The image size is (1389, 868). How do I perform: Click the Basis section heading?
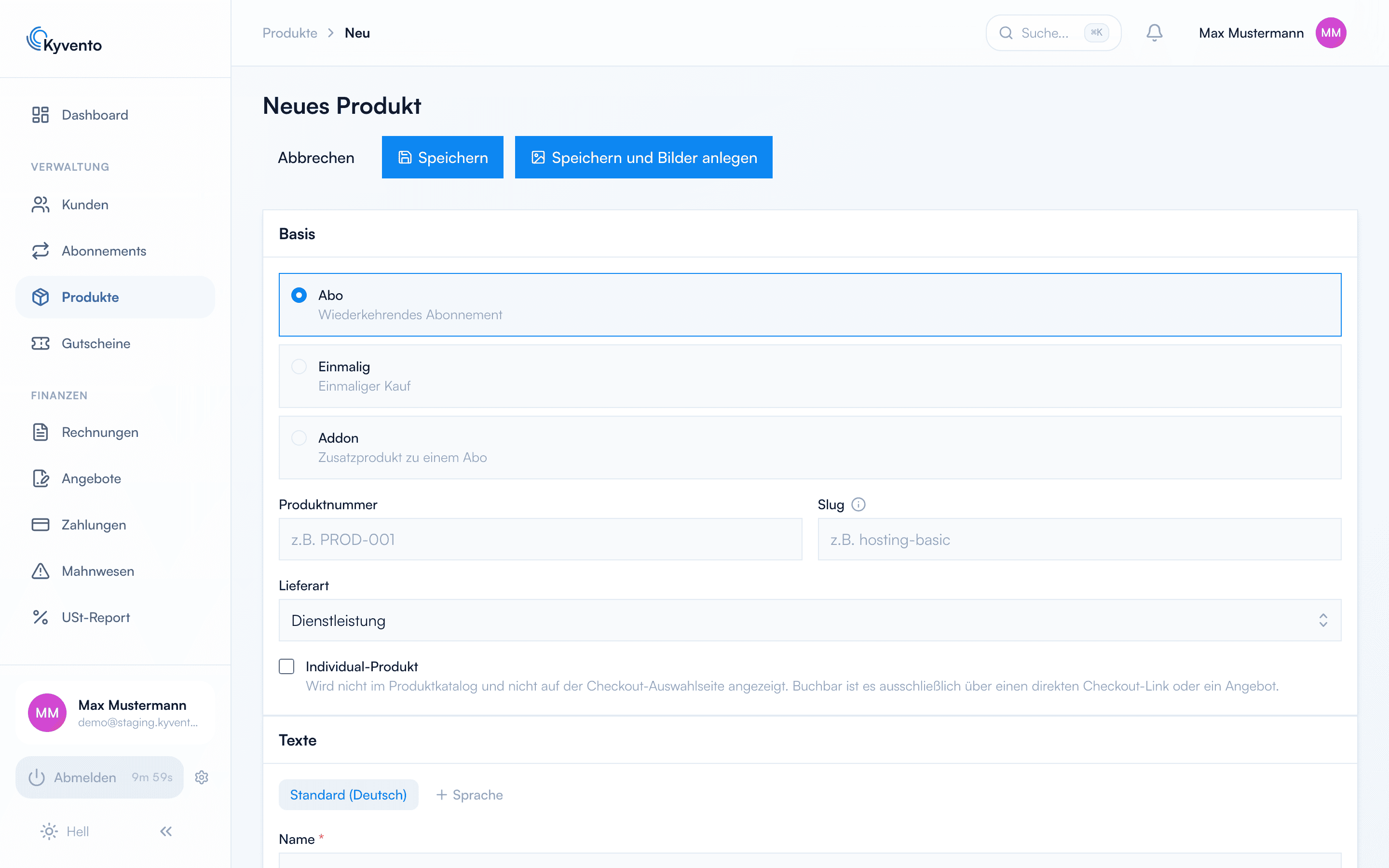pos(297,234)
